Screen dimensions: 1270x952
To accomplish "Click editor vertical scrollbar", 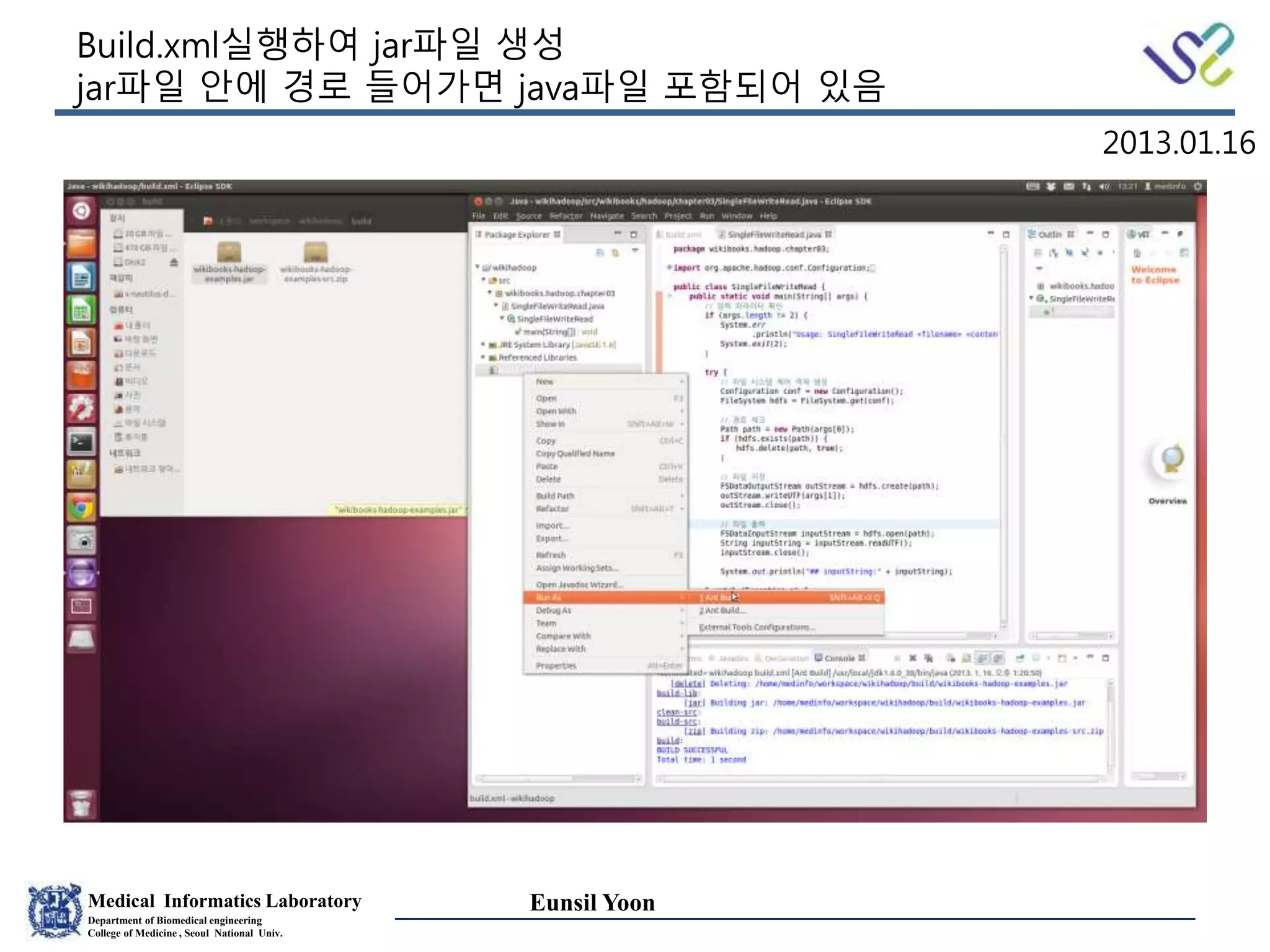I will (x=1003, y=436).
